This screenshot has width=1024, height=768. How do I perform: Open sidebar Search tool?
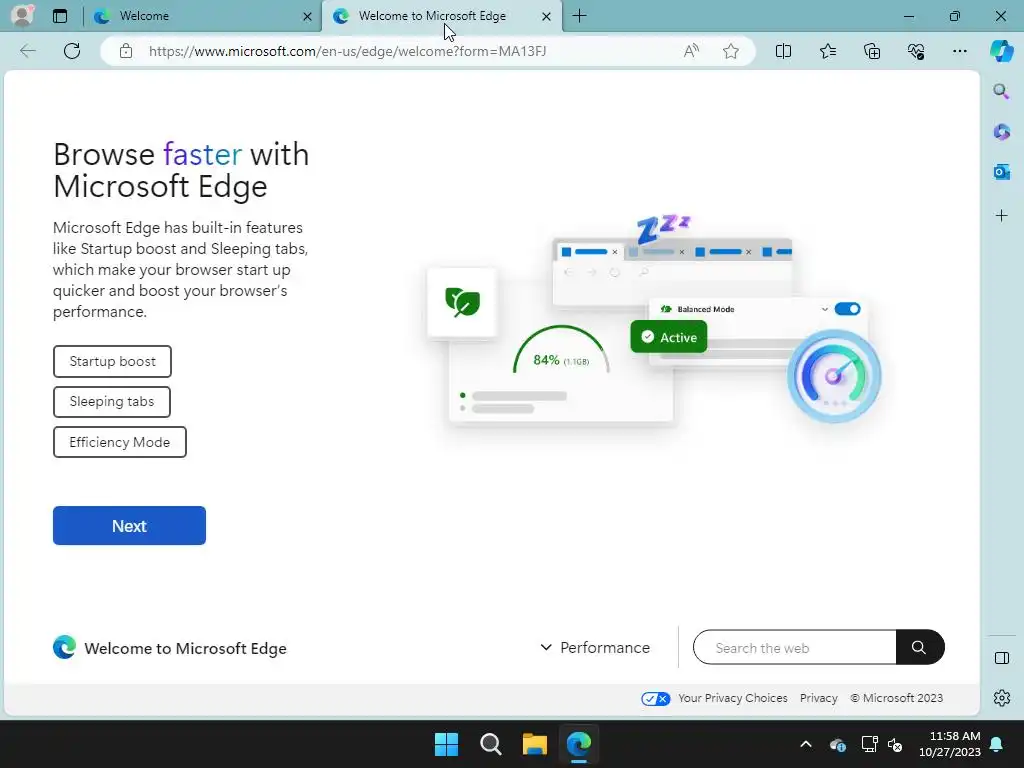[x=1001, y=91]
